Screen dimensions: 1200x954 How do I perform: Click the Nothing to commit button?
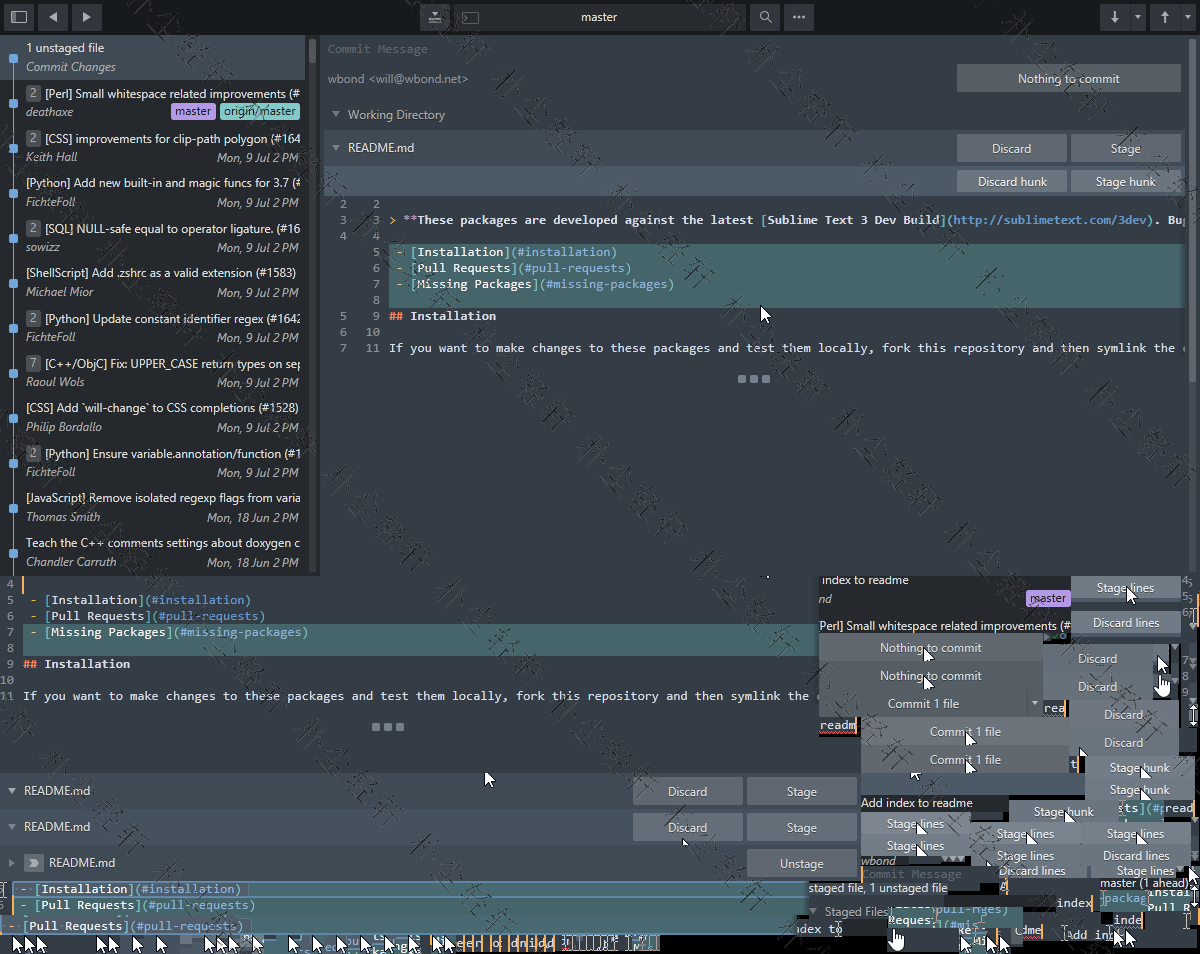click(x=1069, y=78)
